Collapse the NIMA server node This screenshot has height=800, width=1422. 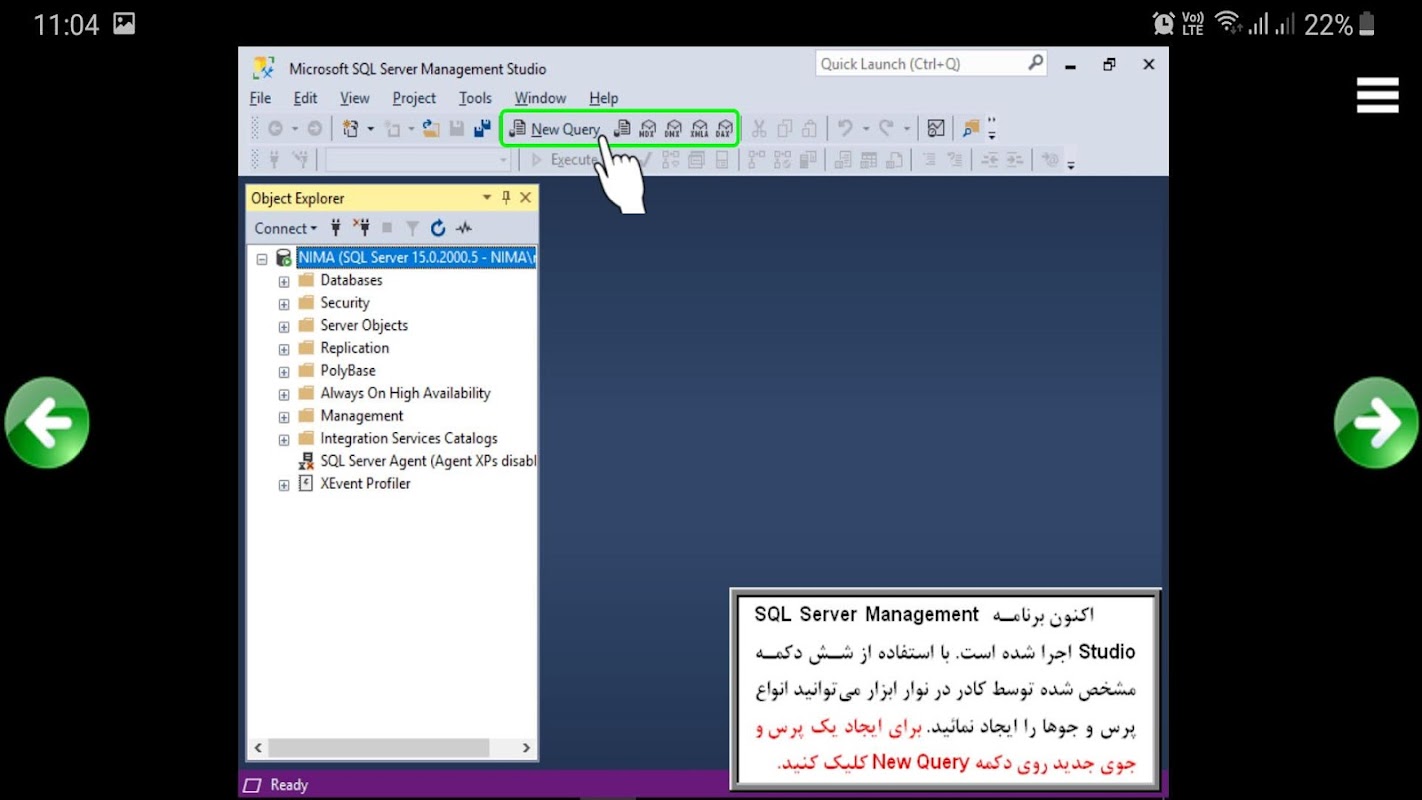262,259
